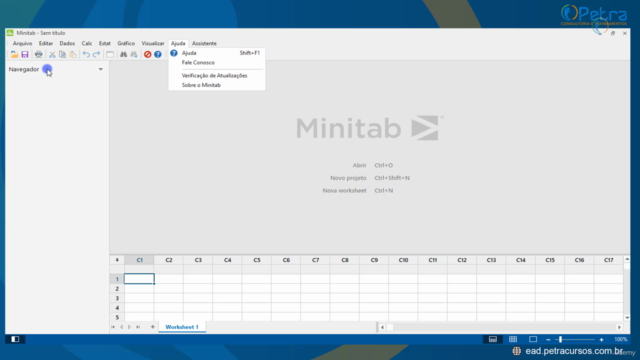640x360 pixels.
Task: Select the Worksheet 1 tab
Action: point(182,327)
